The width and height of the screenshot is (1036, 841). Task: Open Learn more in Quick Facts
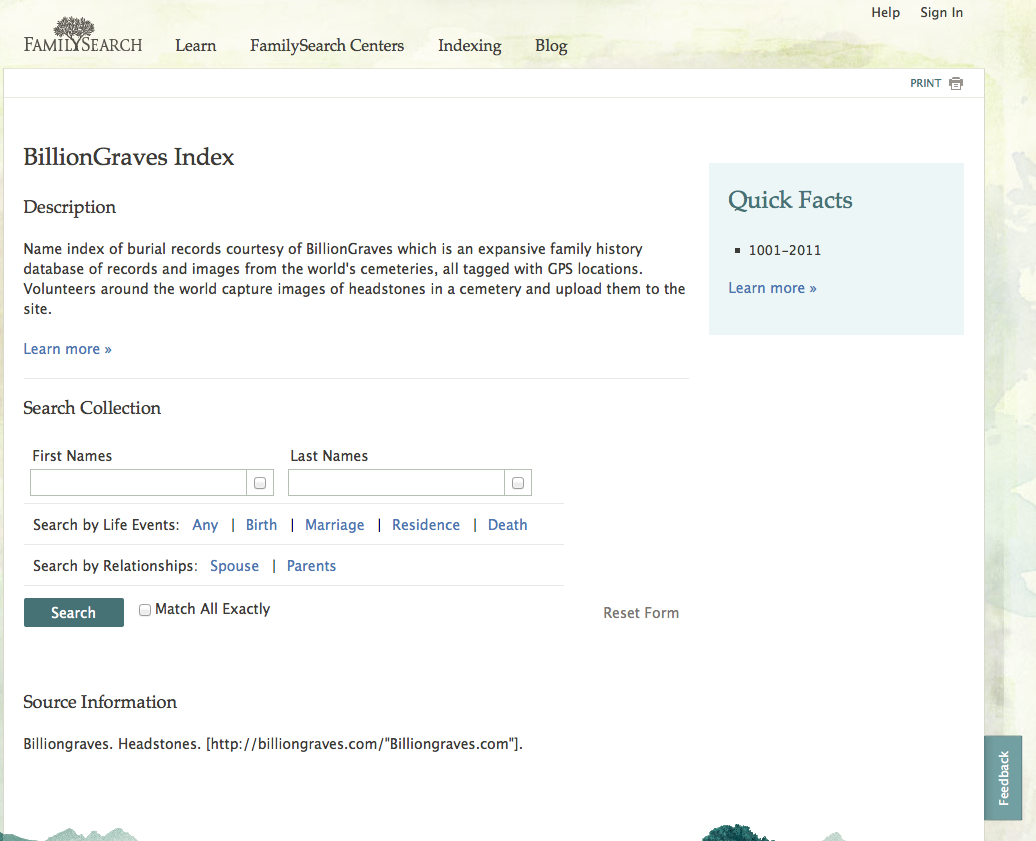772,288
